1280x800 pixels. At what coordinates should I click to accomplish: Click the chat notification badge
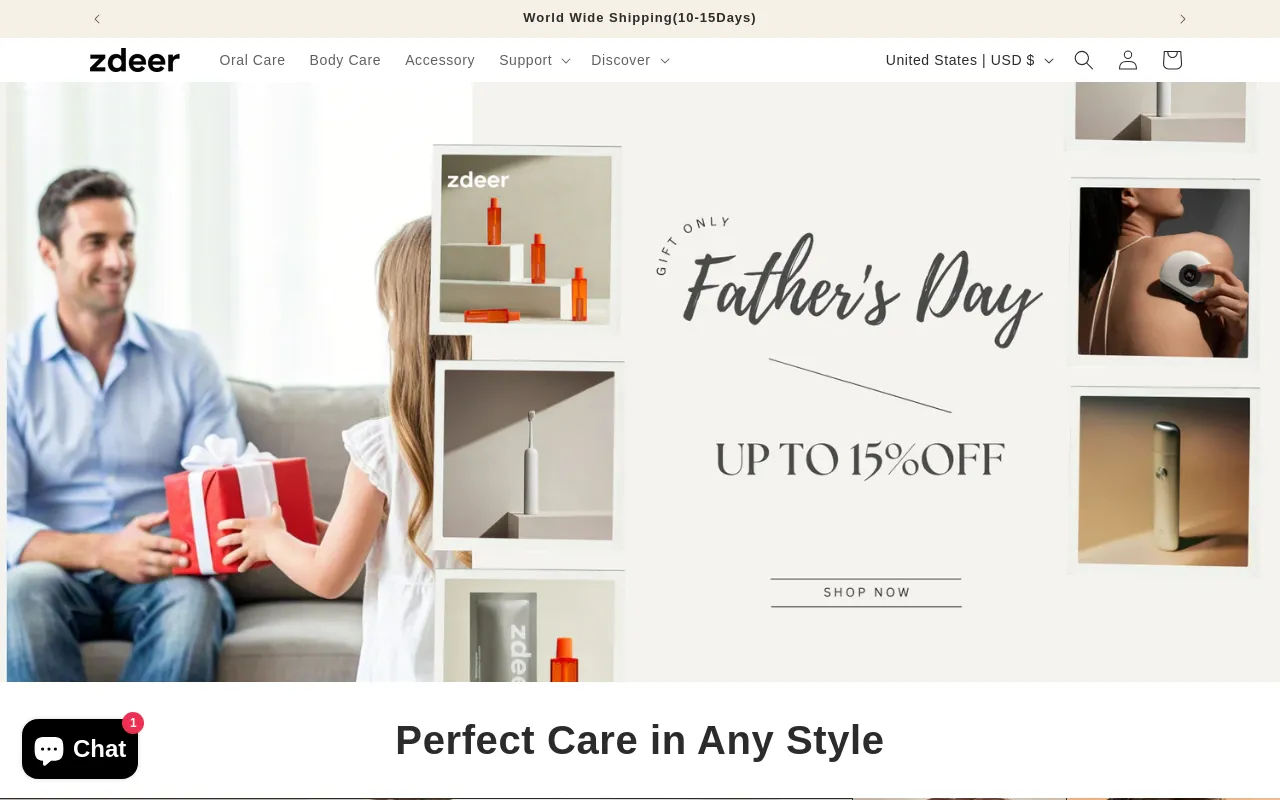[133, 722]
